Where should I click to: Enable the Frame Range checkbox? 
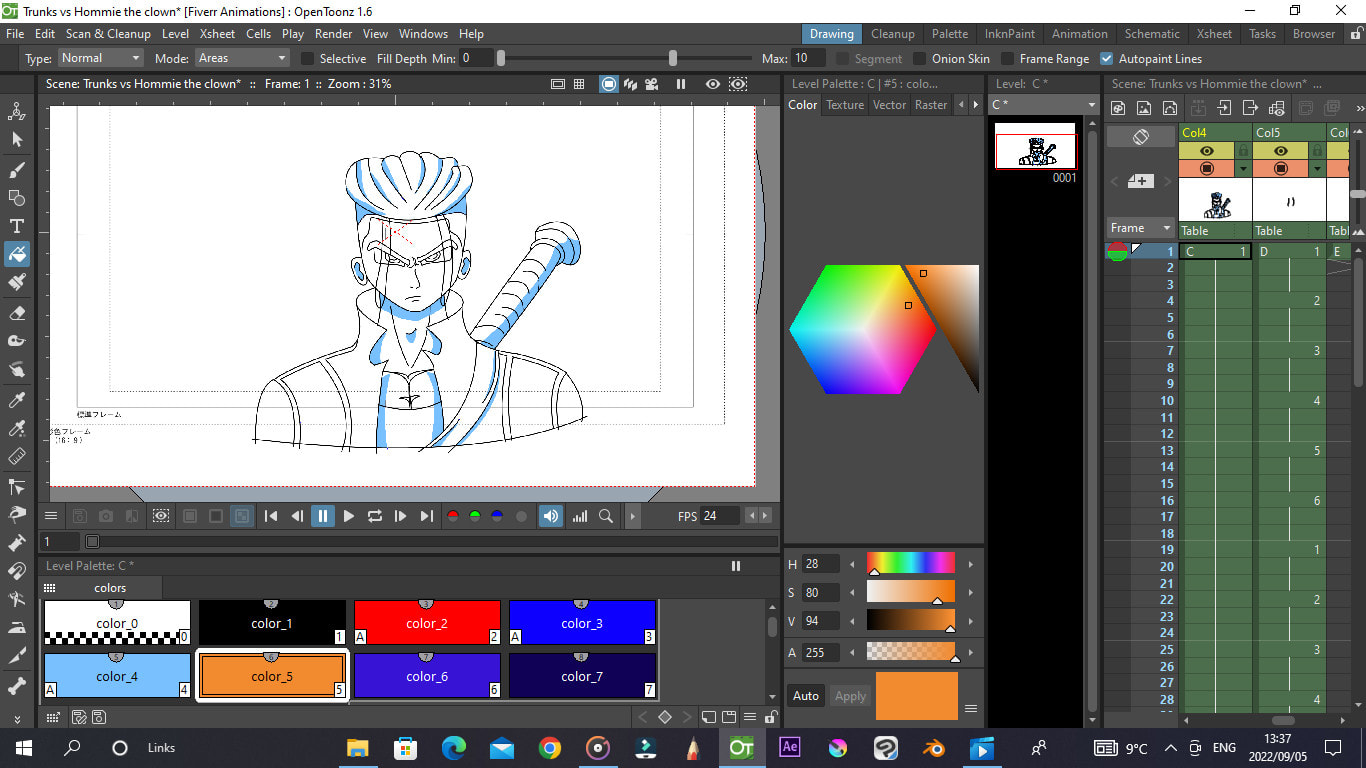1008,59
